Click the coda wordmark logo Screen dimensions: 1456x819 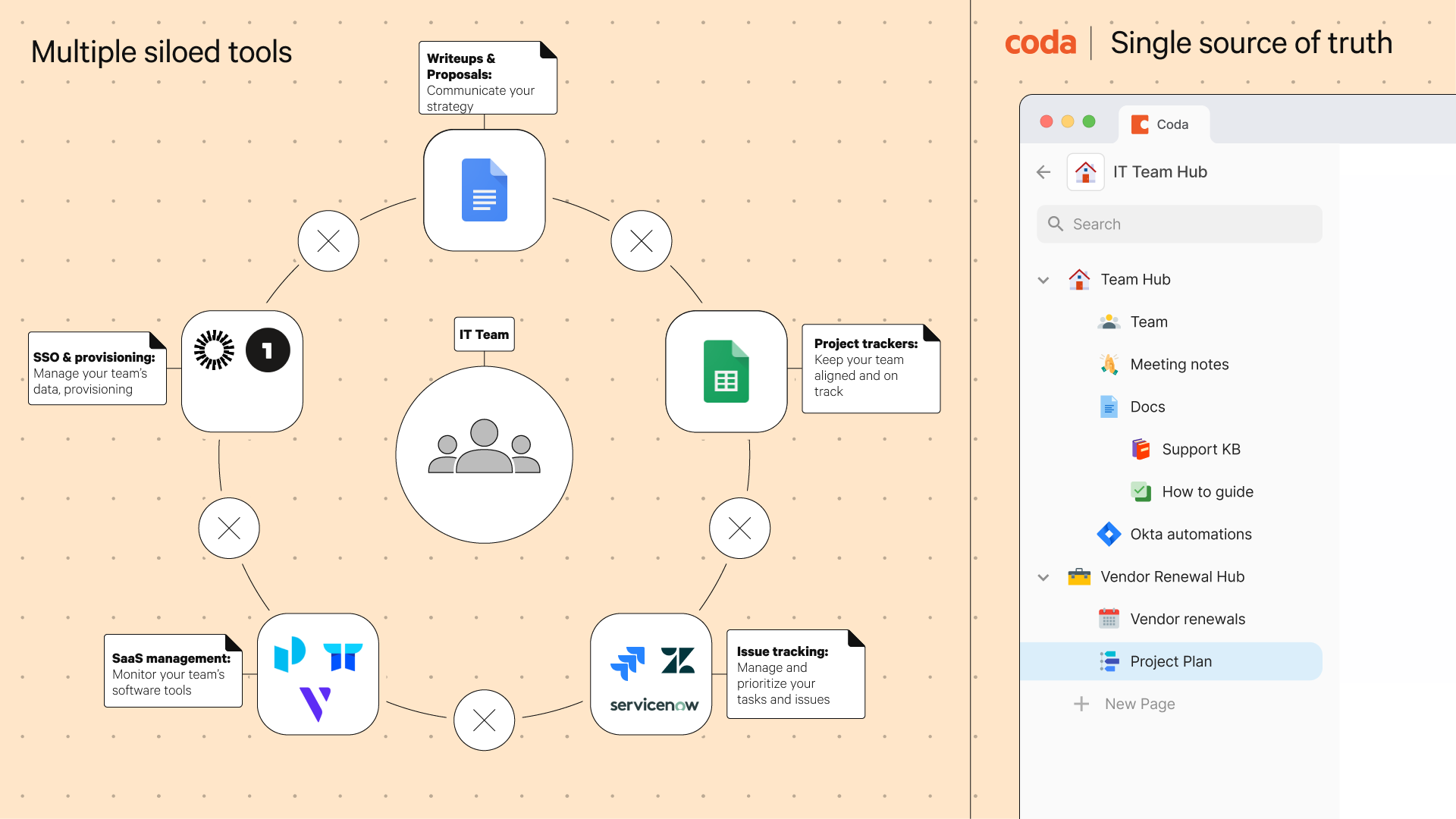tap(1040, 43)
